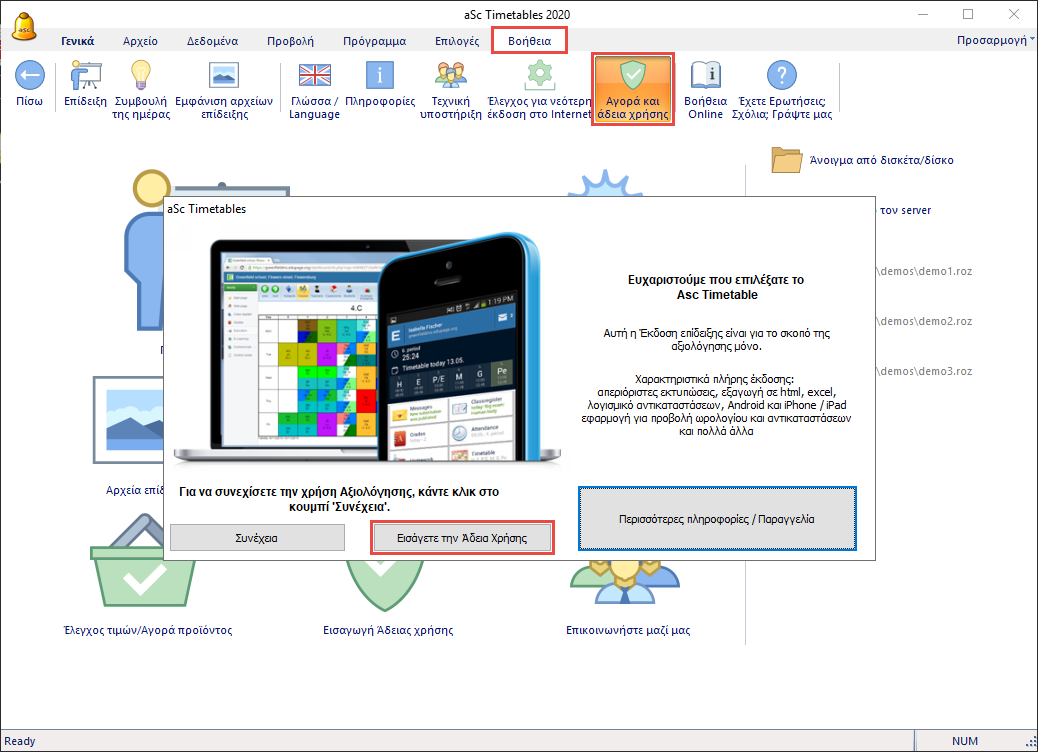Show Συμβουλή της ημέρας lightbulb tip
The image size is (1038, 752).
(x=141, y=76)
